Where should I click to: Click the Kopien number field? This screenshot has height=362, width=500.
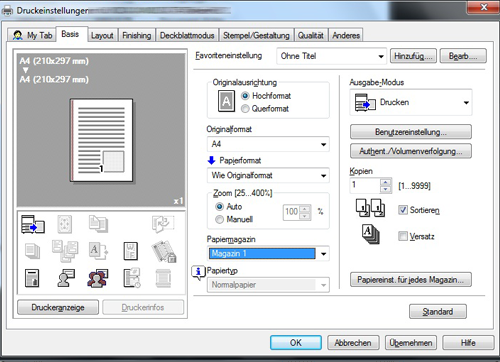coord(365,185)
